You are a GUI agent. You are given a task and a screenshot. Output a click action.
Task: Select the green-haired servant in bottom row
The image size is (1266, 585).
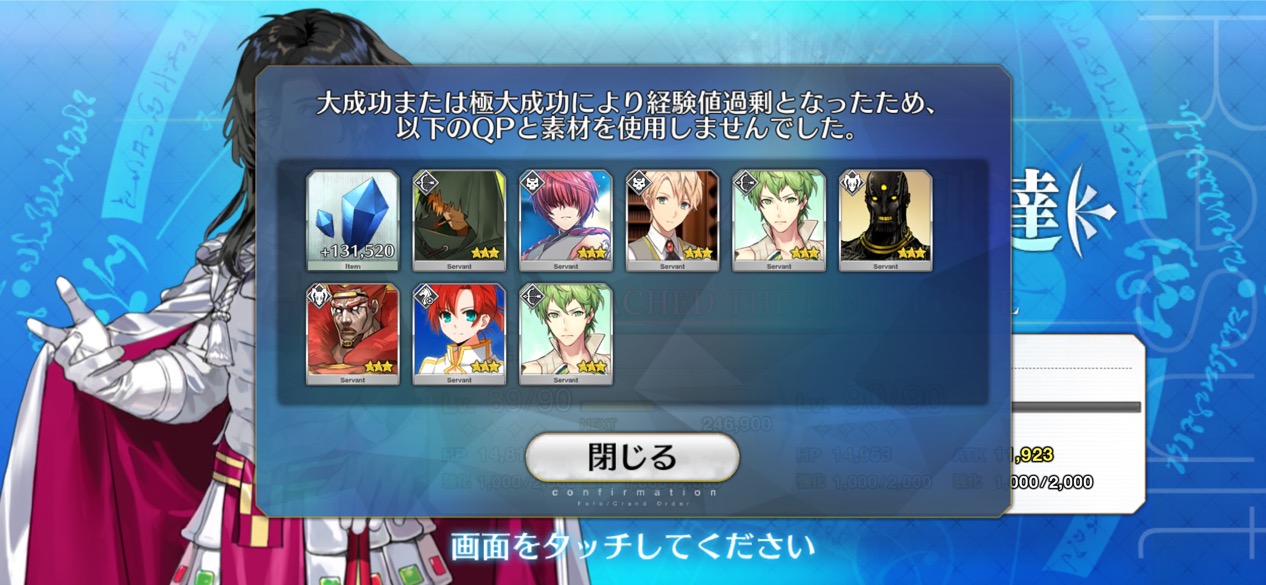point(566,334)
